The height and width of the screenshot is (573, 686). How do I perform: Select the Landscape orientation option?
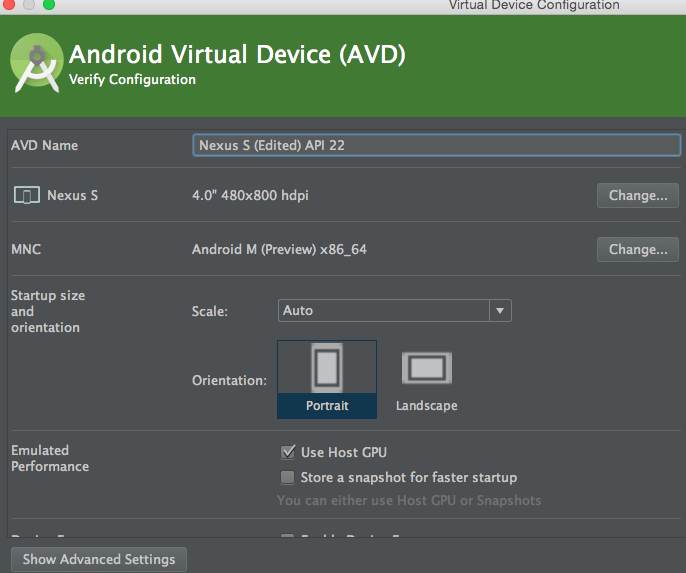point(427,381)
